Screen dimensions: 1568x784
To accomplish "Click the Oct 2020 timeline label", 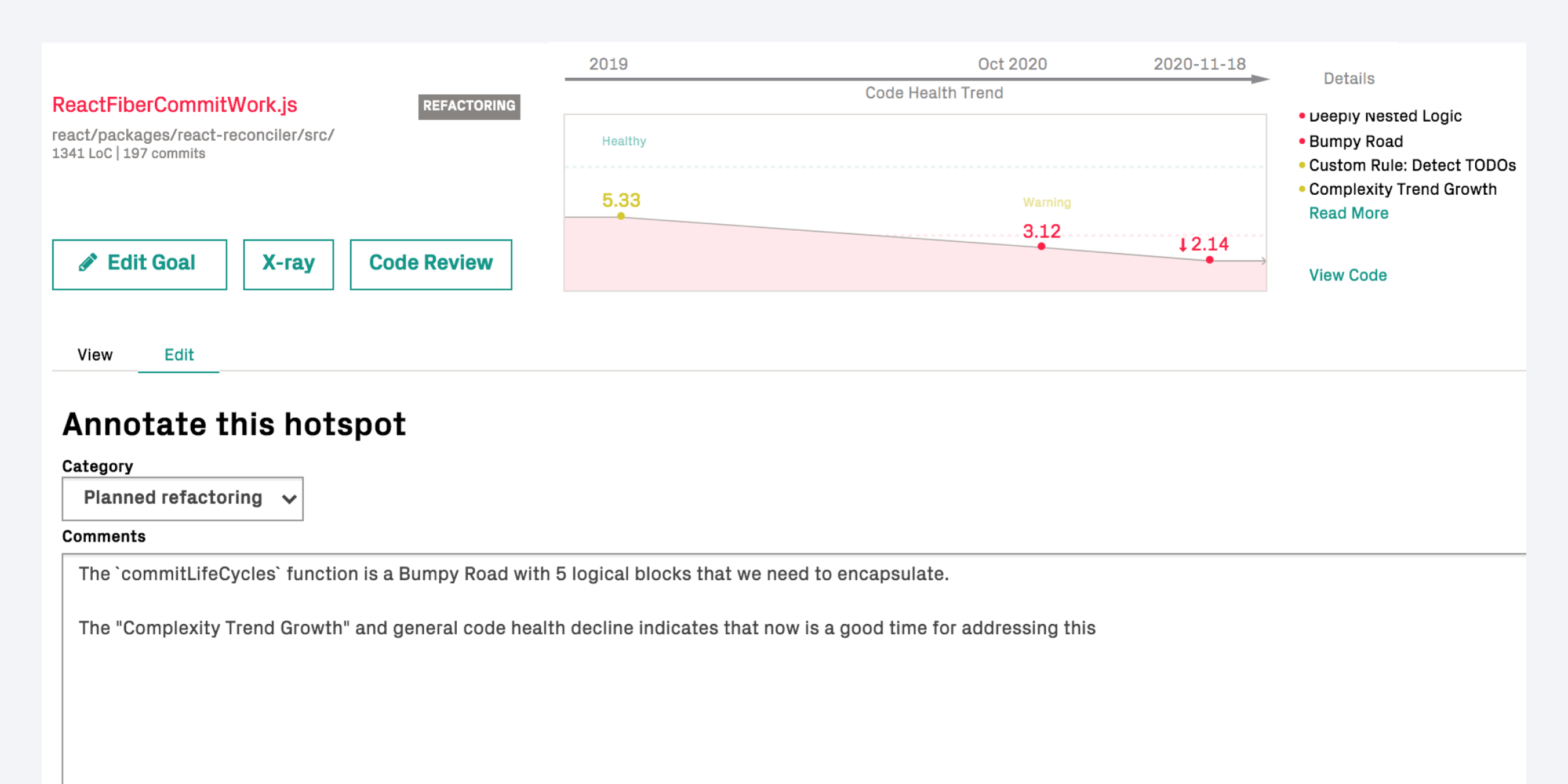I will 1012,64.
